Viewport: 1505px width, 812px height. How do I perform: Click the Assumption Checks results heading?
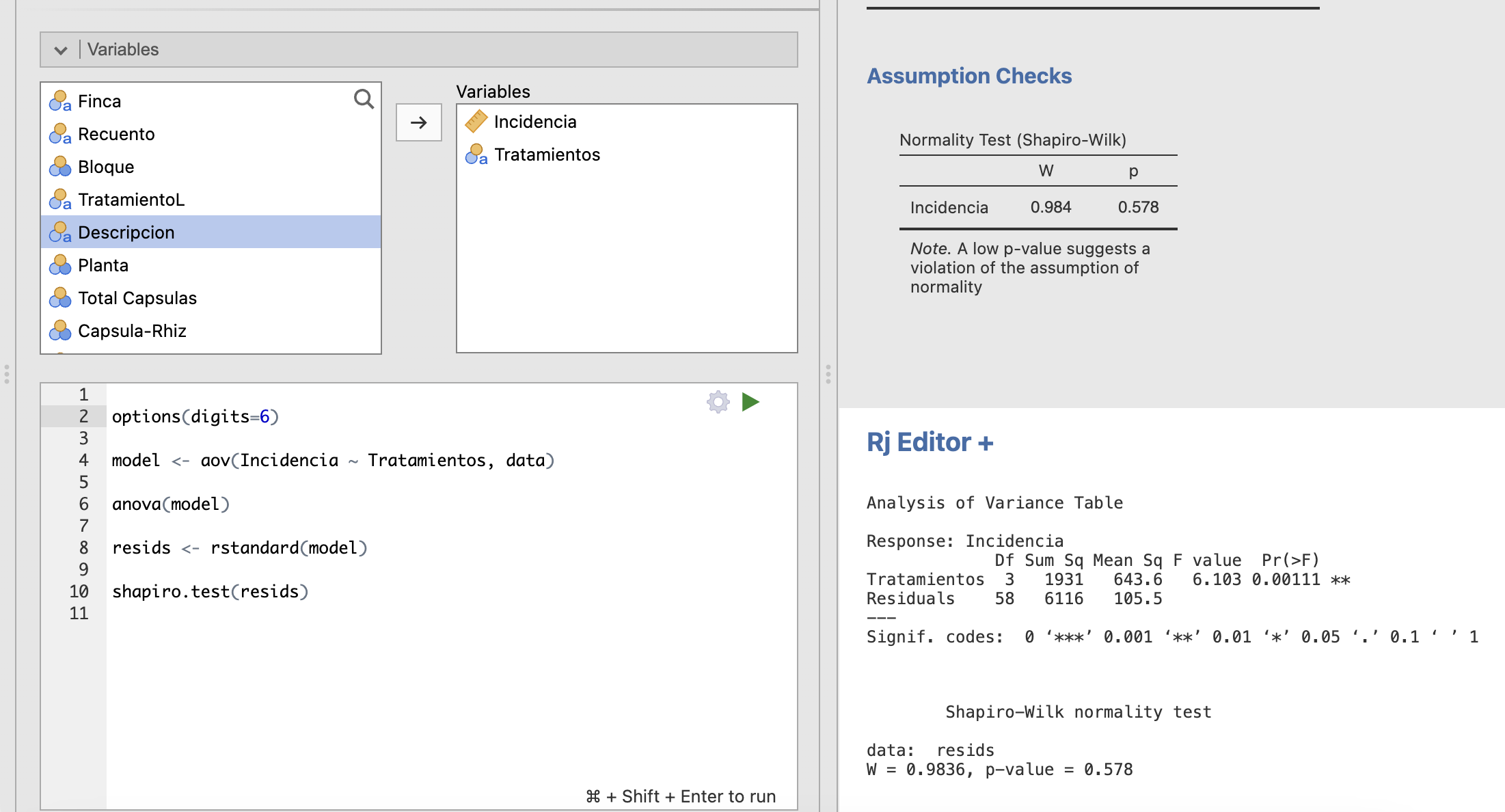click(x=968, y=76)
